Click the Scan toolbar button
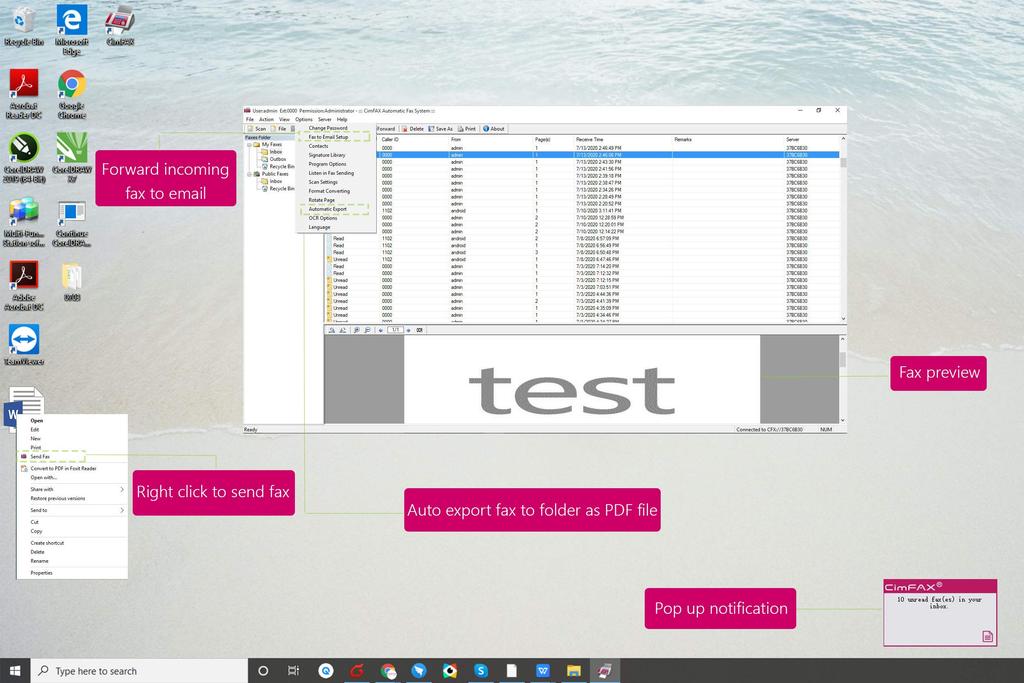1024x683 pixels. pos(257,129)
